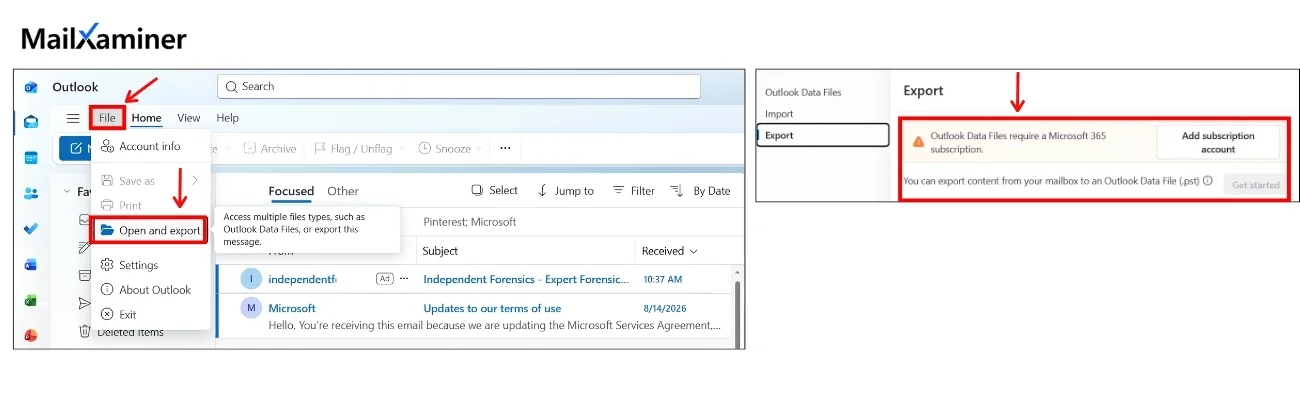Click the I avatar of the independentforensics email
Image resolution: width=1300 pixels, height=400 pixels.
[x=251, y=279]
